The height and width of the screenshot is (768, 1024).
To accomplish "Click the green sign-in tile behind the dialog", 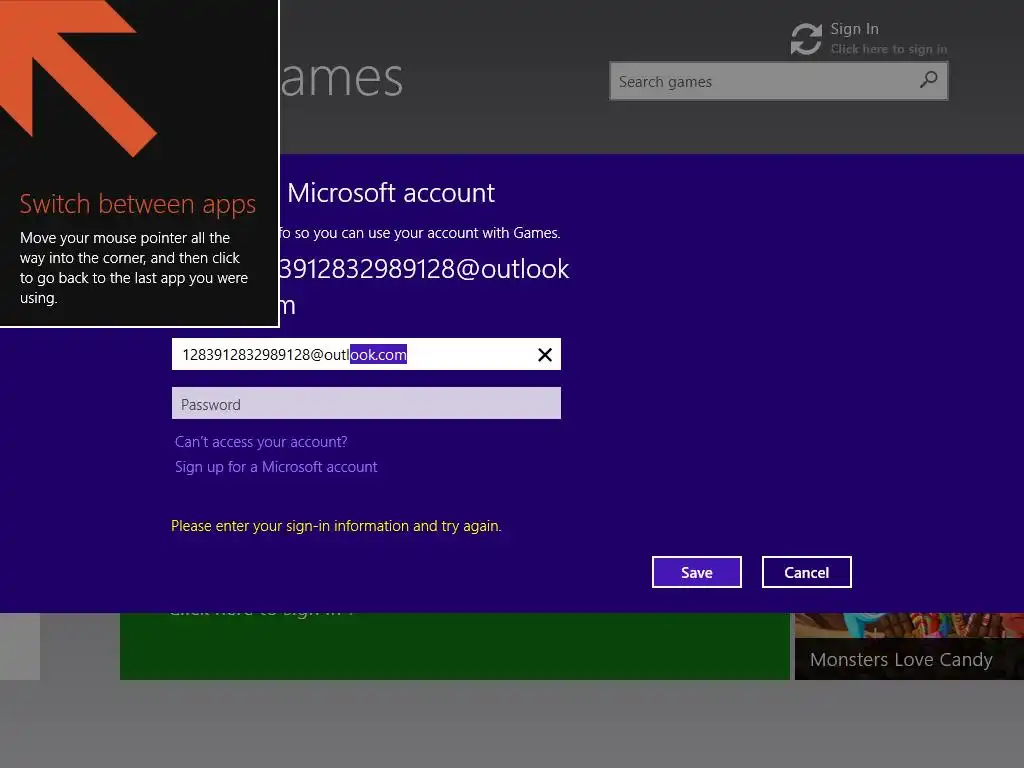I will pos(455,646).
